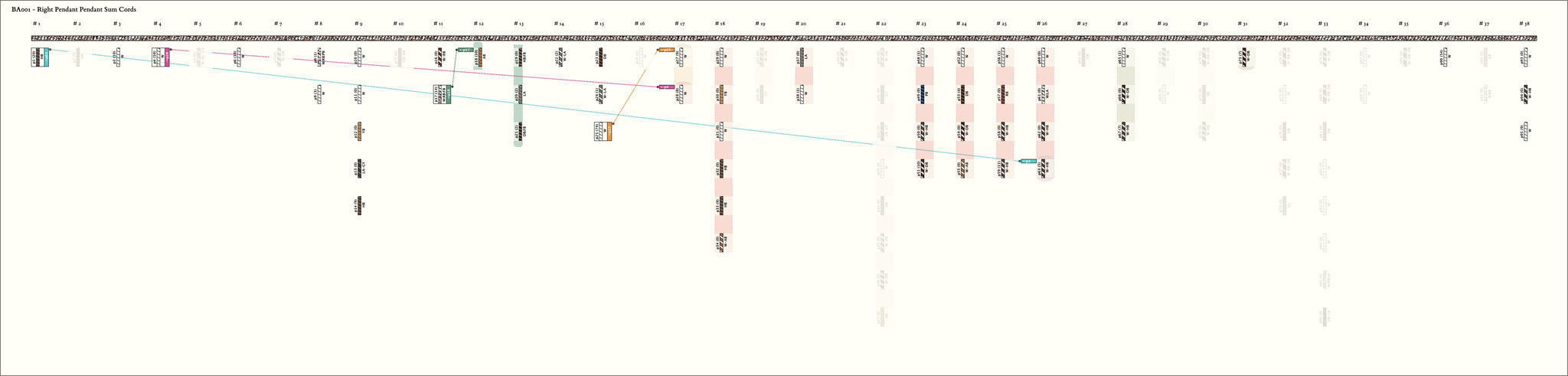1568x376 pixels.
Task: Click dark DB cord p23 in group #15
Action: pos(600,56)
